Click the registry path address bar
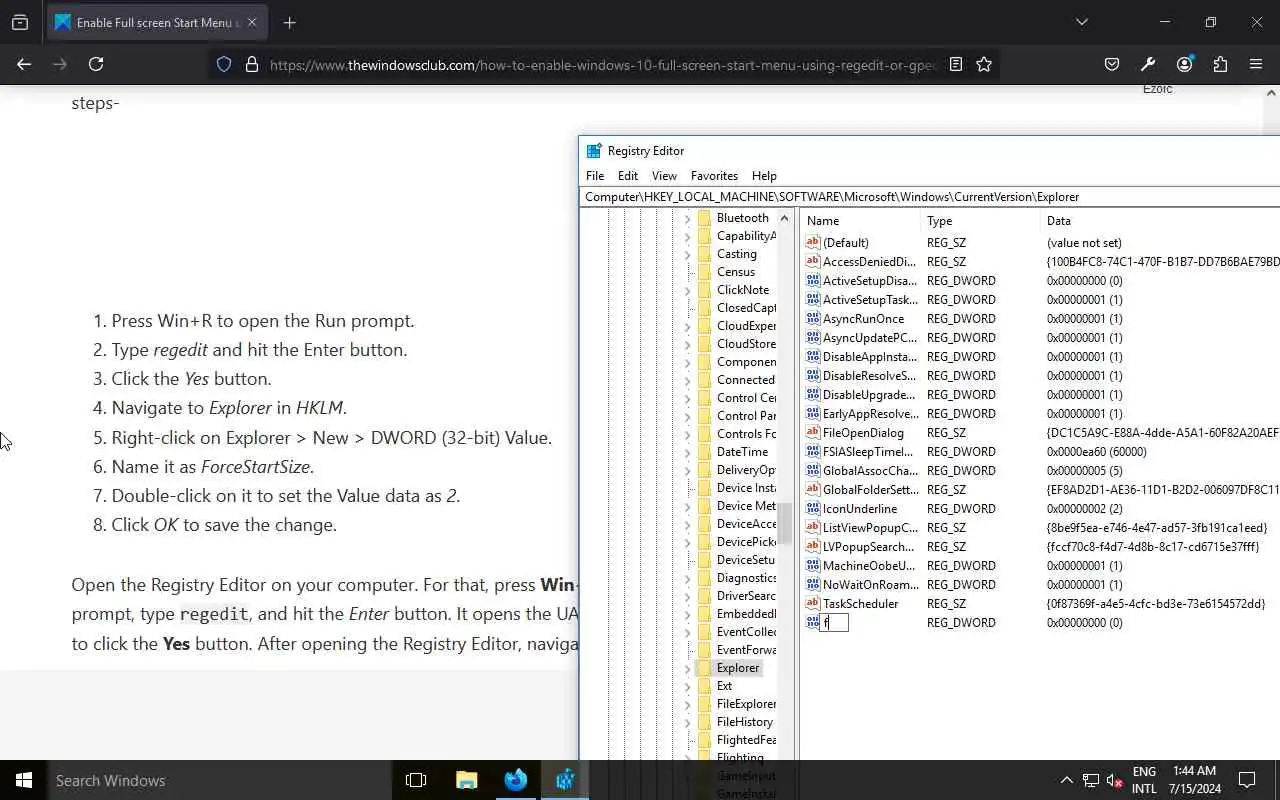Viewport: 1280px width, 800px height. pos(930,197)
